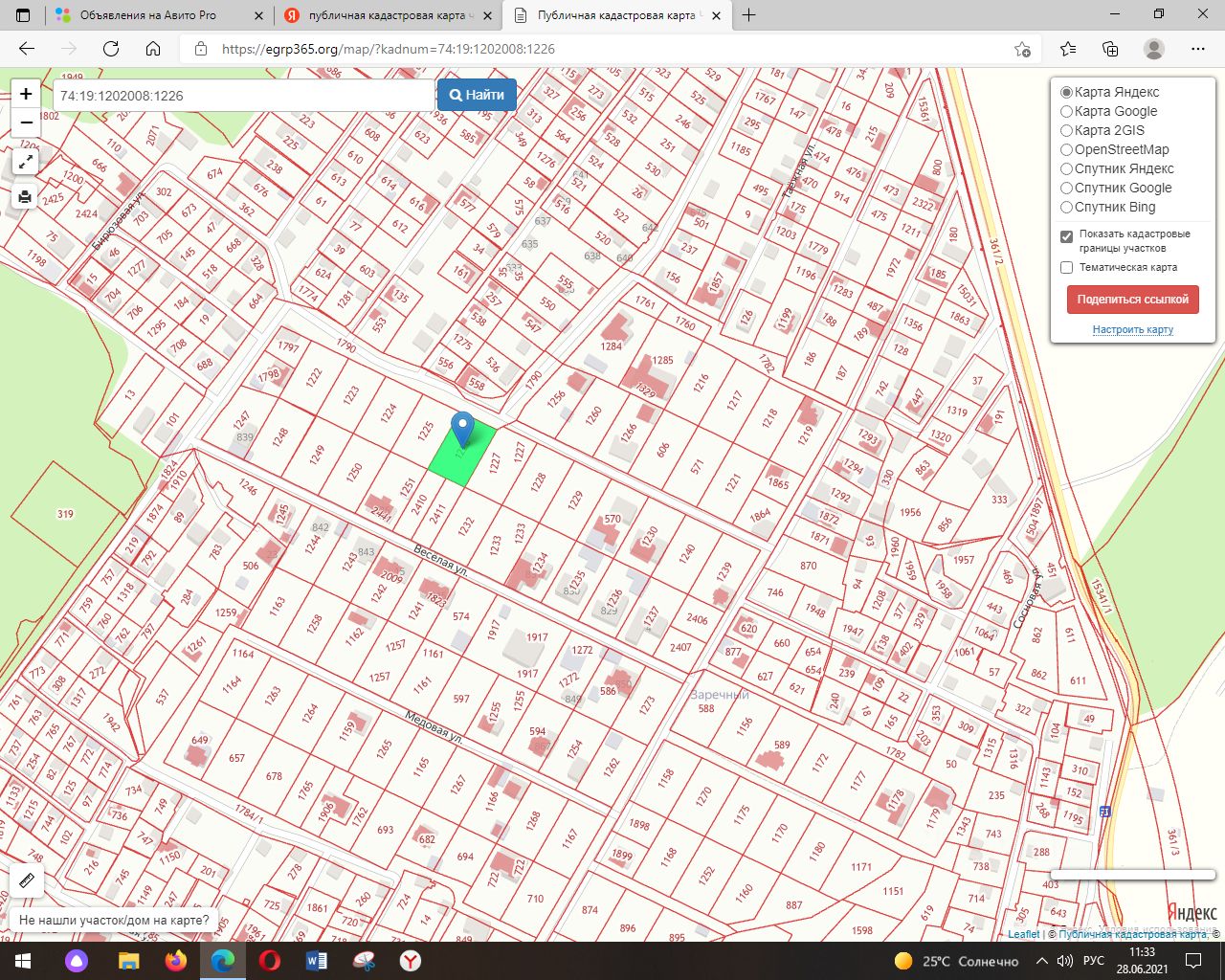Enable Тематическая карта checkbox
Image resolution: width=1225 pixels, height=980 pixels.
[1066, 268]
